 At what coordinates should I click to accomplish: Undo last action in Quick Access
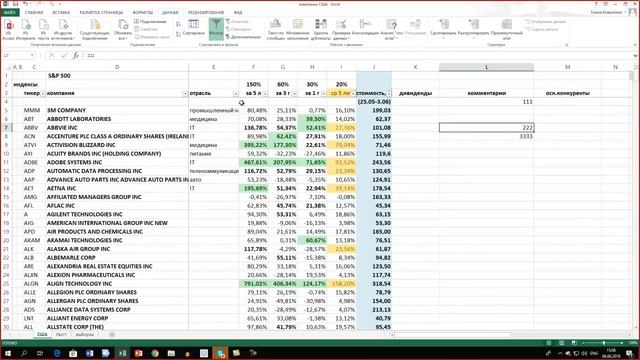point(26,4)
